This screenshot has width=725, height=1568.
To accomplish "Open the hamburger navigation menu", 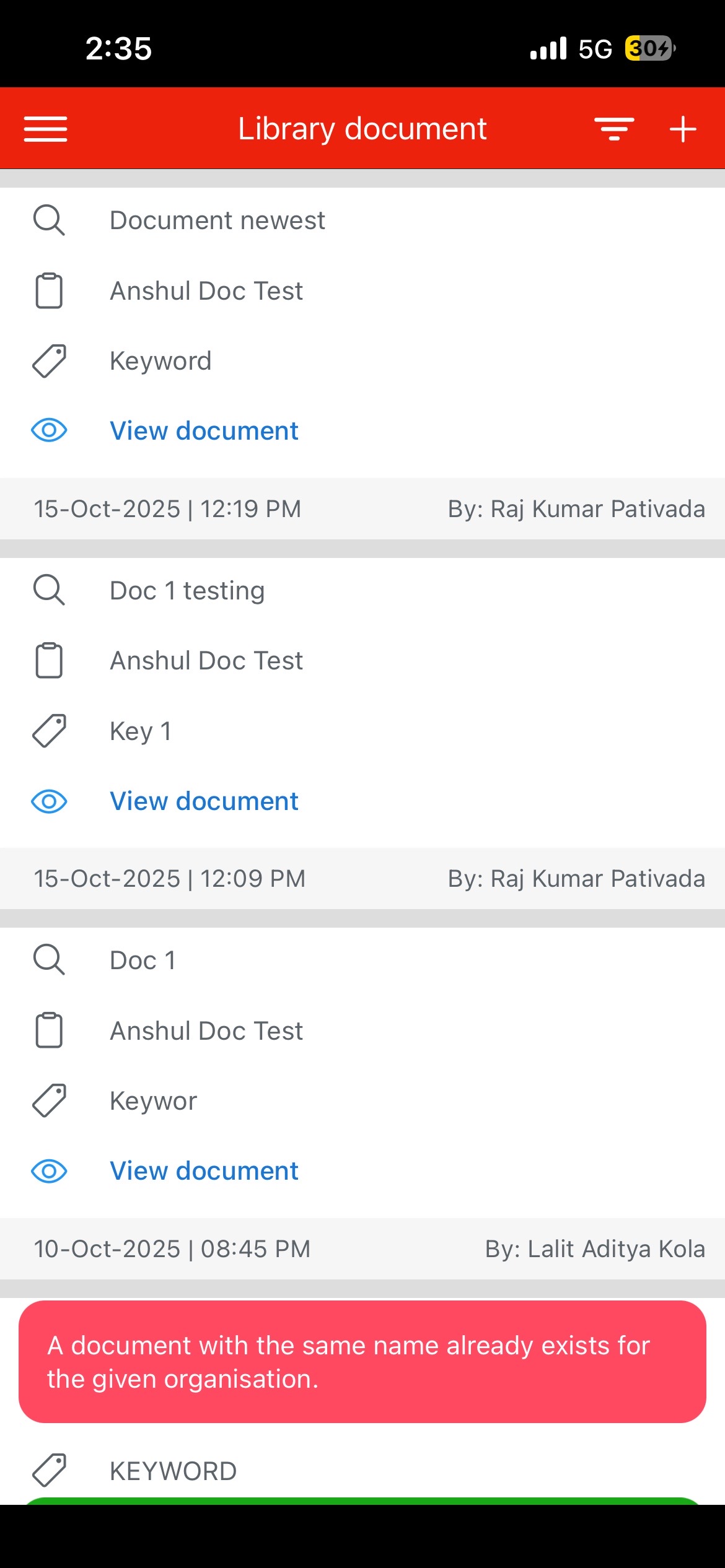I will click(x=46, y=129).
